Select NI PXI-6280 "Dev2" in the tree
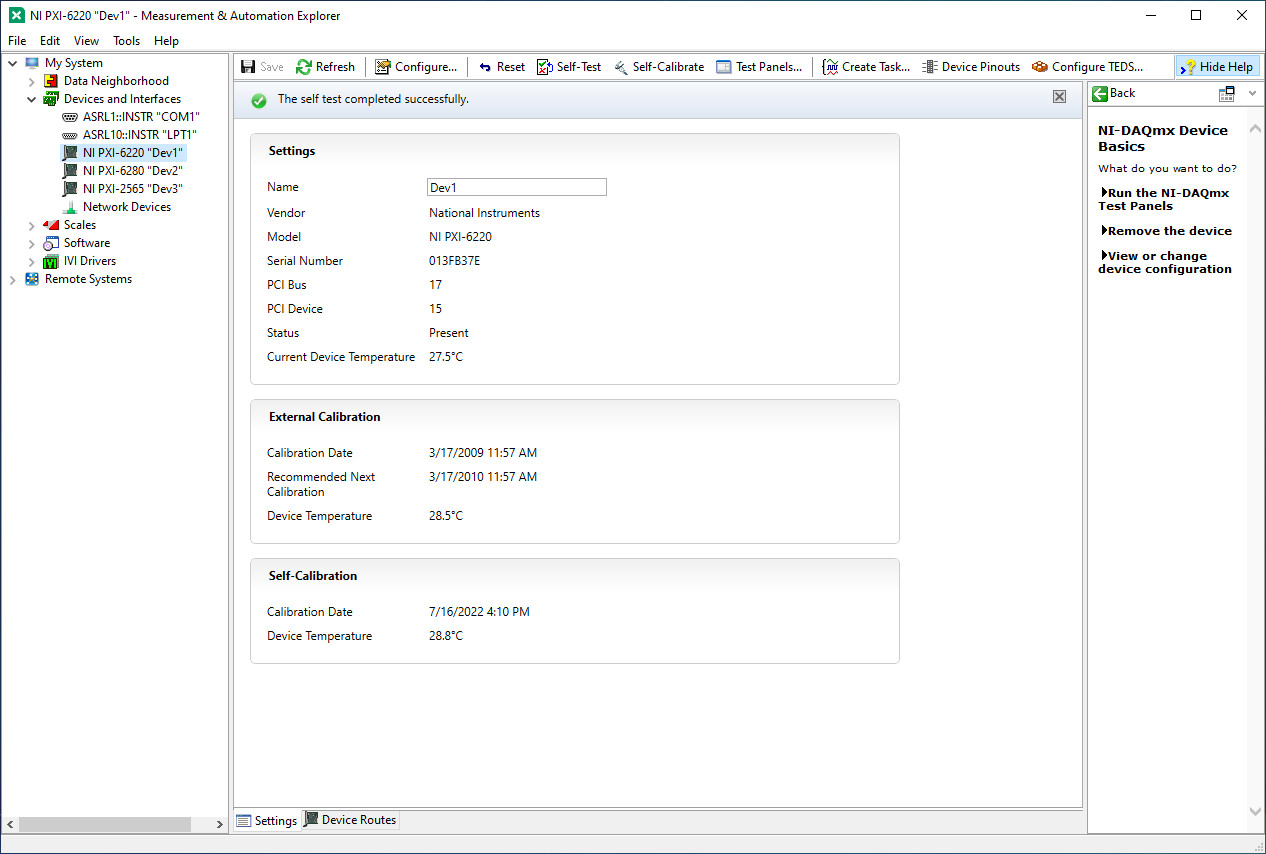Viewport: 1266px width, 854px height. point(133,171)
